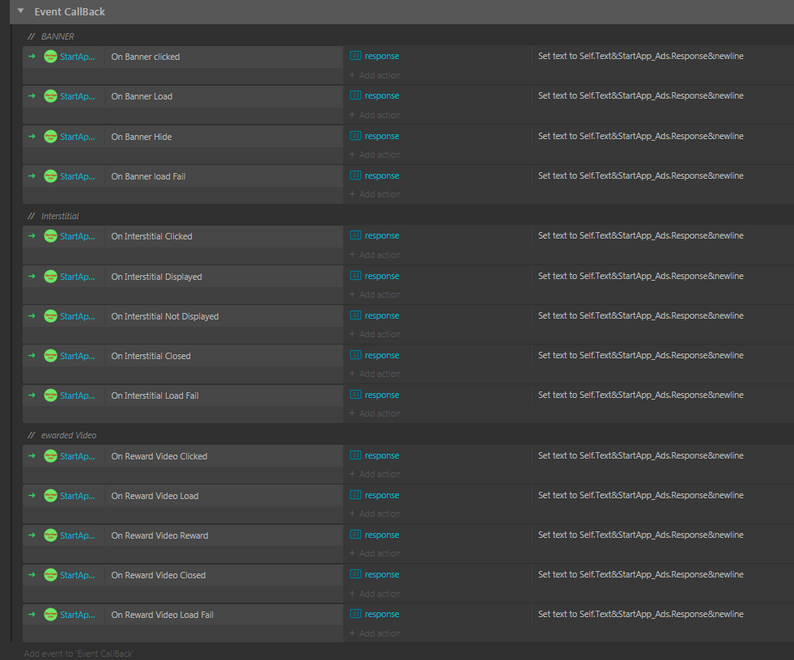The height and width of the screenshot is (660, 794).
Task: Collapse the Event CallBack group
Action: click(21, 11)
